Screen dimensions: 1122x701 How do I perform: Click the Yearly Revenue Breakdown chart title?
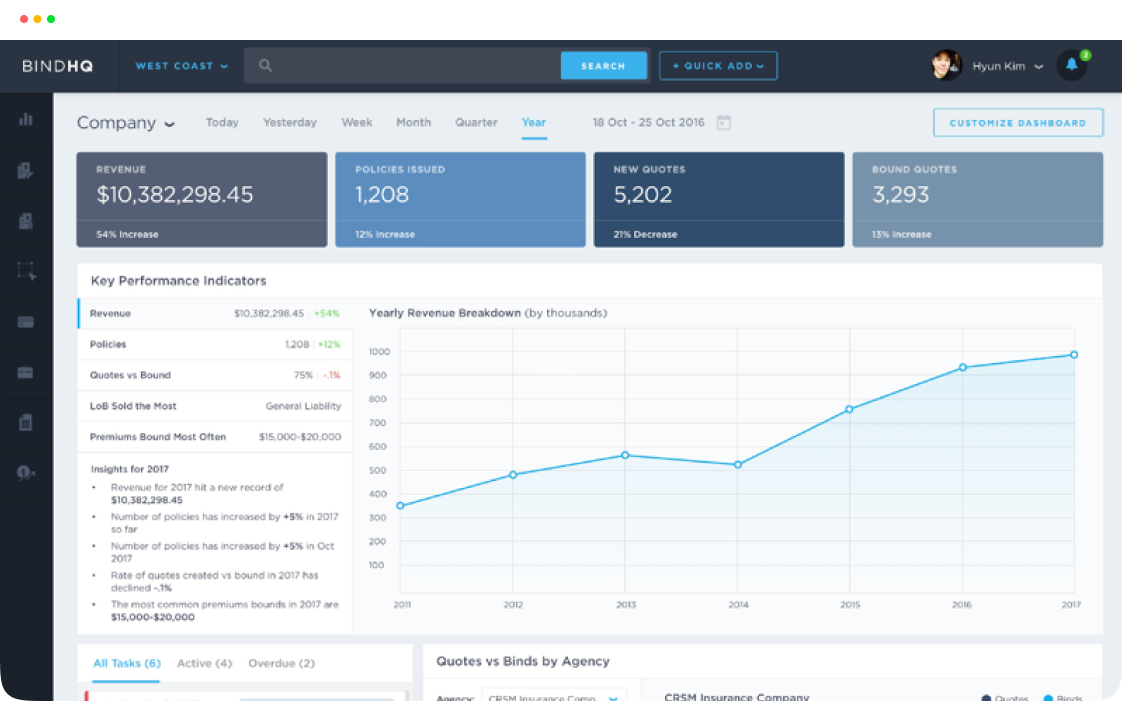(x=488, y=313)
